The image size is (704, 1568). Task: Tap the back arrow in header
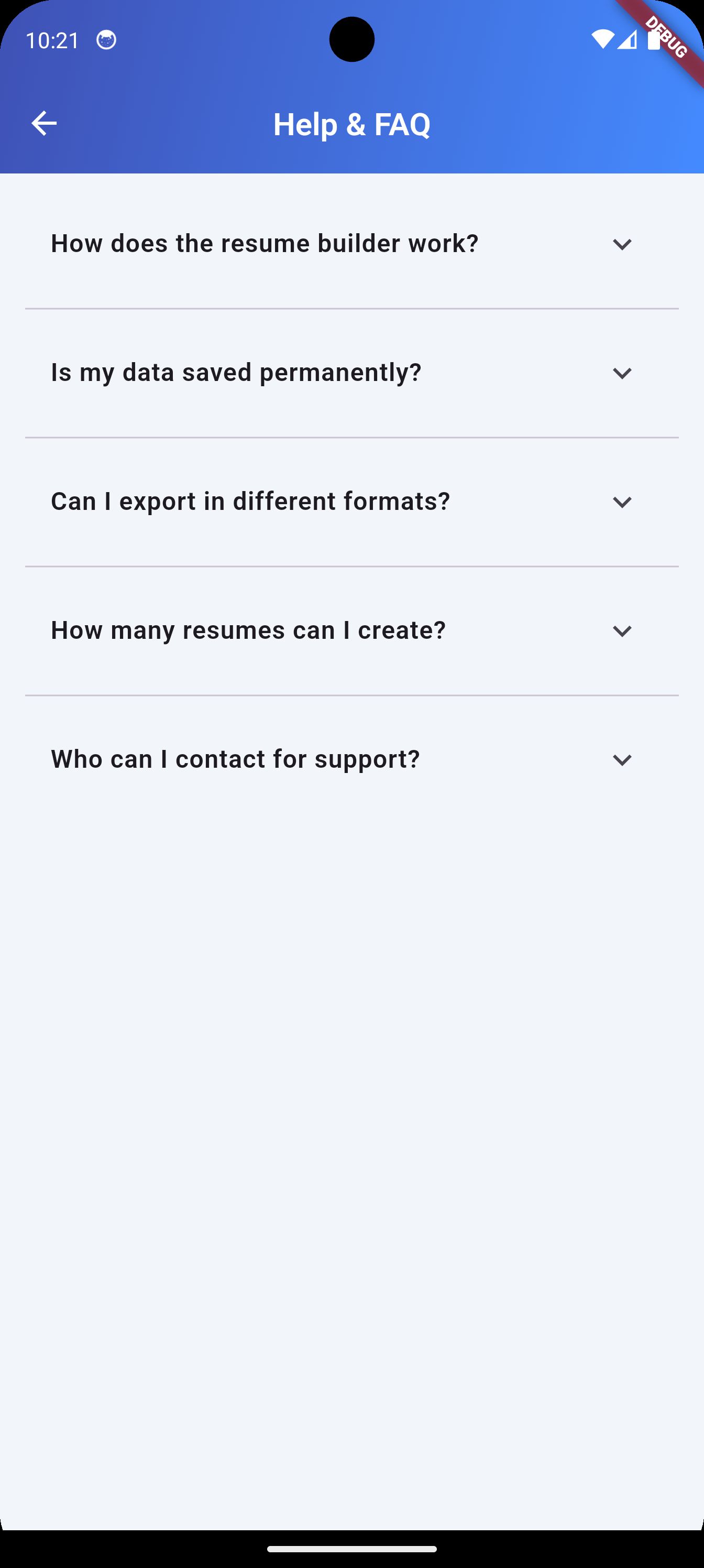coord(44,124)
